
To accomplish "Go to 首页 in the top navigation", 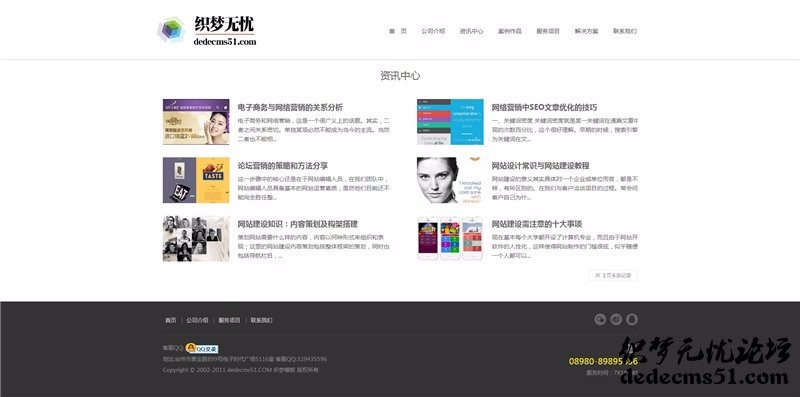I will [398, 31].
